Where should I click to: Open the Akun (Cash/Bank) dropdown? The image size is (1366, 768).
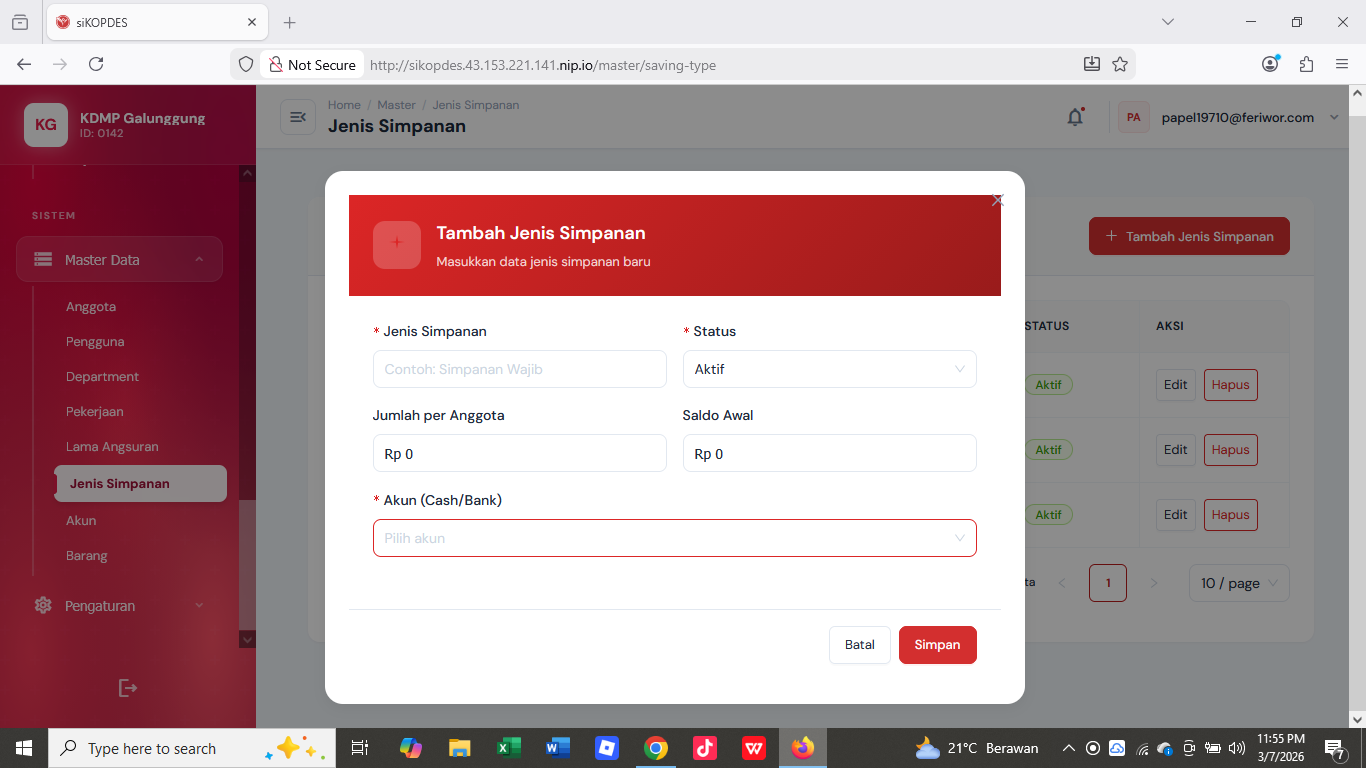coord(674,538)
